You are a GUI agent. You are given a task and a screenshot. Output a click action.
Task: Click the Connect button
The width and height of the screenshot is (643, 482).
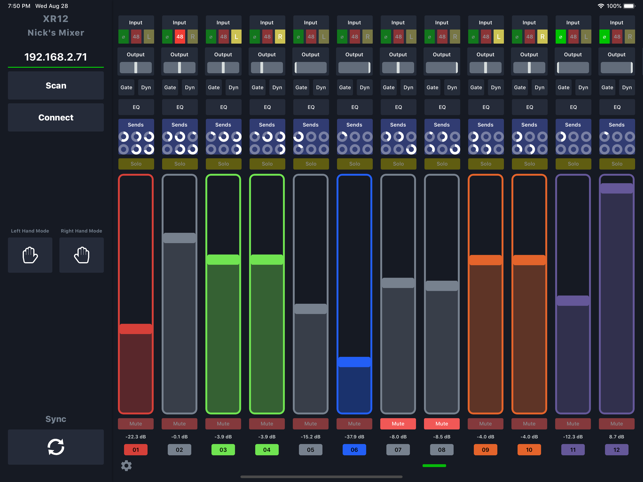click(56, 117)
